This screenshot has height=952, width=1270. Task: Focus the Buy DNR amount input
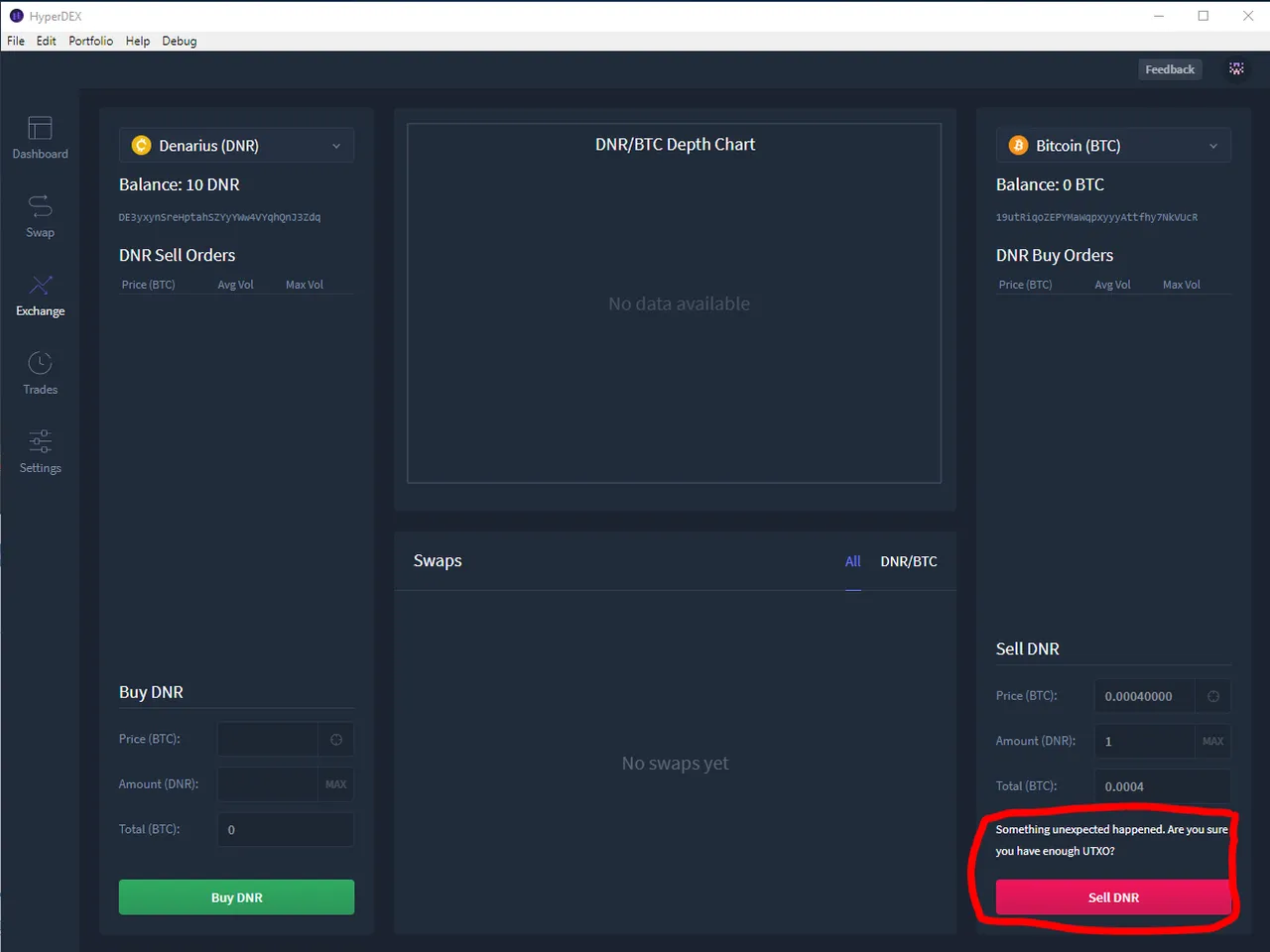268,784
